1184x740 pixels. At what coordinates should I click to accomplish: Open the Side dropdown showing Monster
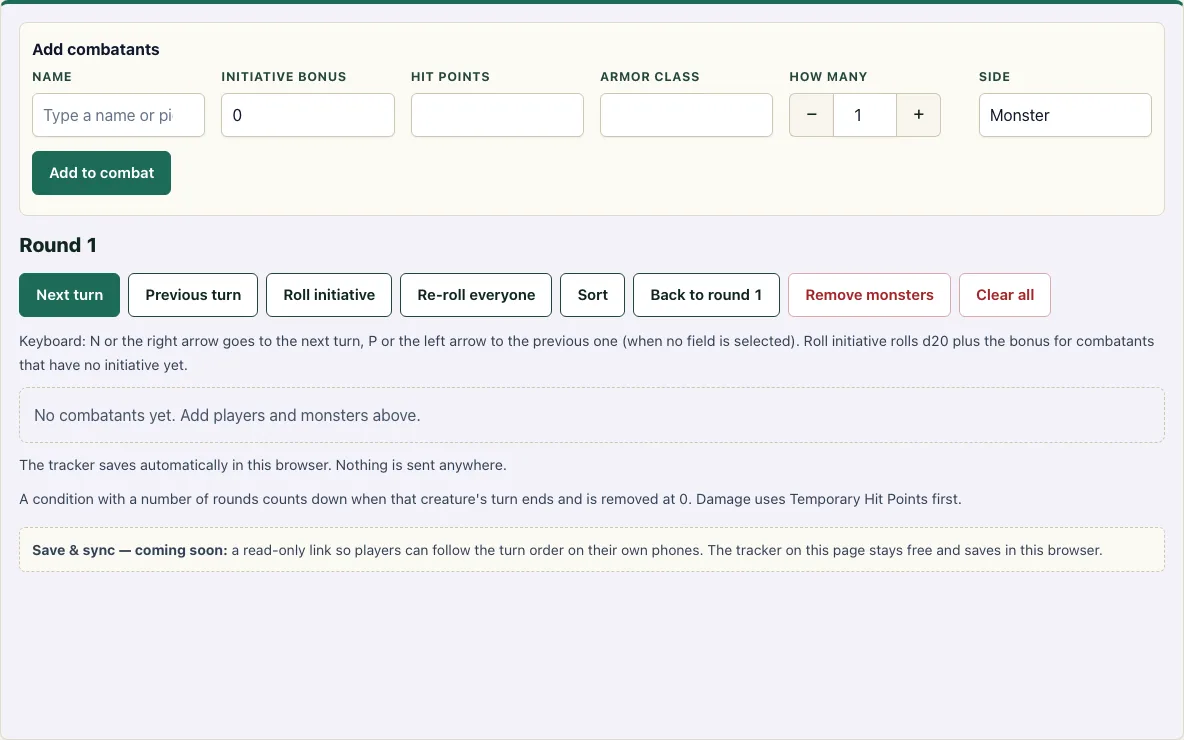[x=1065, y=115]
